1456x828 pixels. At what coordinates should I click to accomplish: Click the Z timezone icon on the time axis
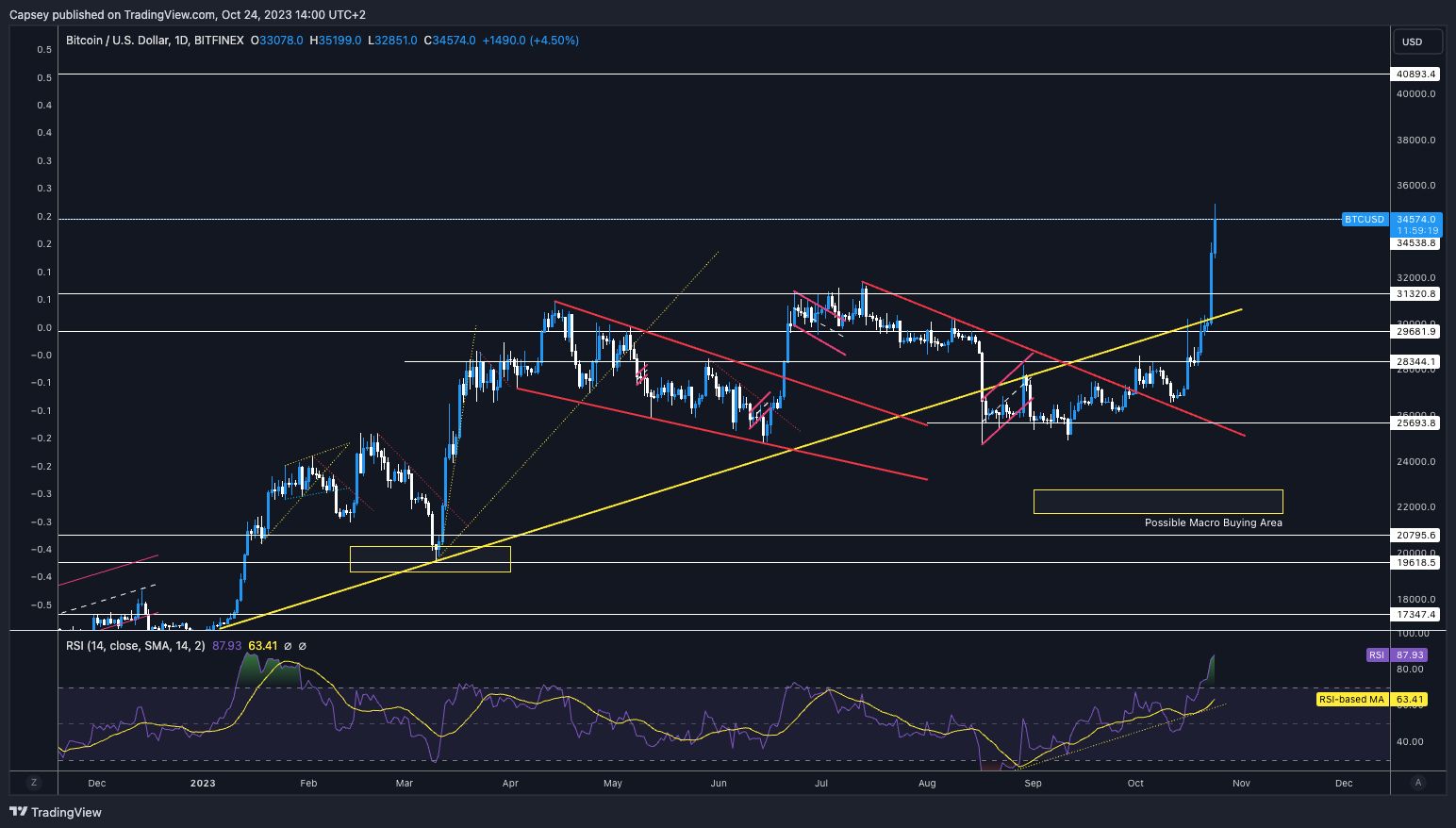click(34, 783)
